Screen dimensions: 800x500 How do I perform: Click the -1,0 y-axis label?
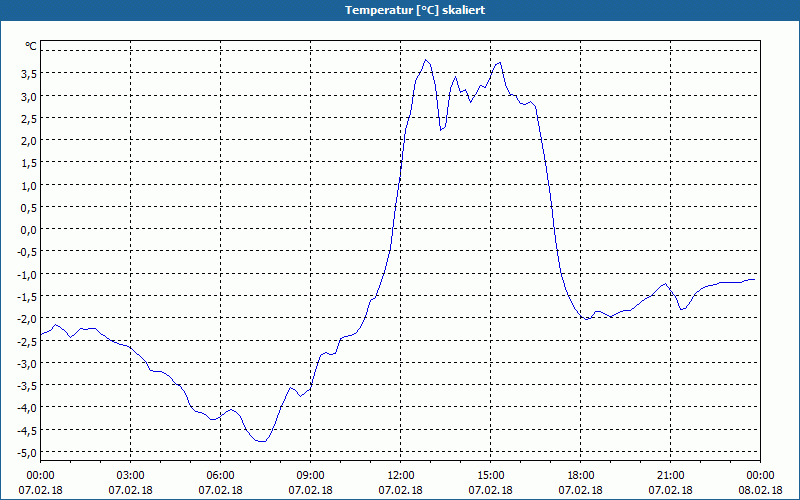pos(28,274)
